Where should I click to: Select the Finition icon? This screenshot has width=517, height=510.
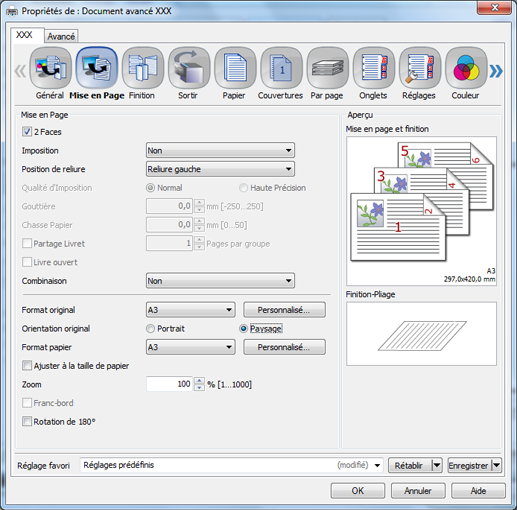(143, 68)
